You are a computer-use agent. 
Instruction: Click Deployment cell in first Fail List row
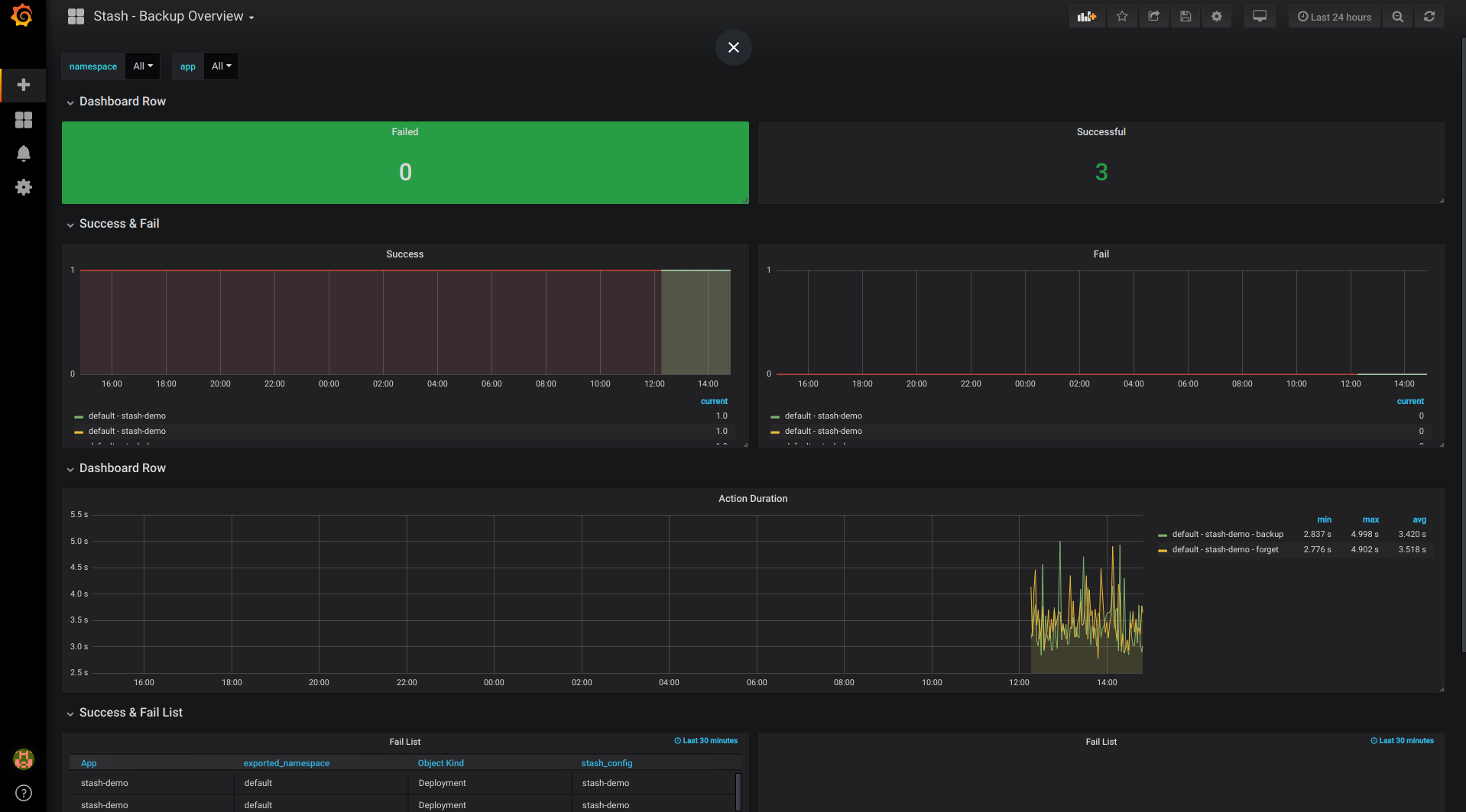point(442,783)
